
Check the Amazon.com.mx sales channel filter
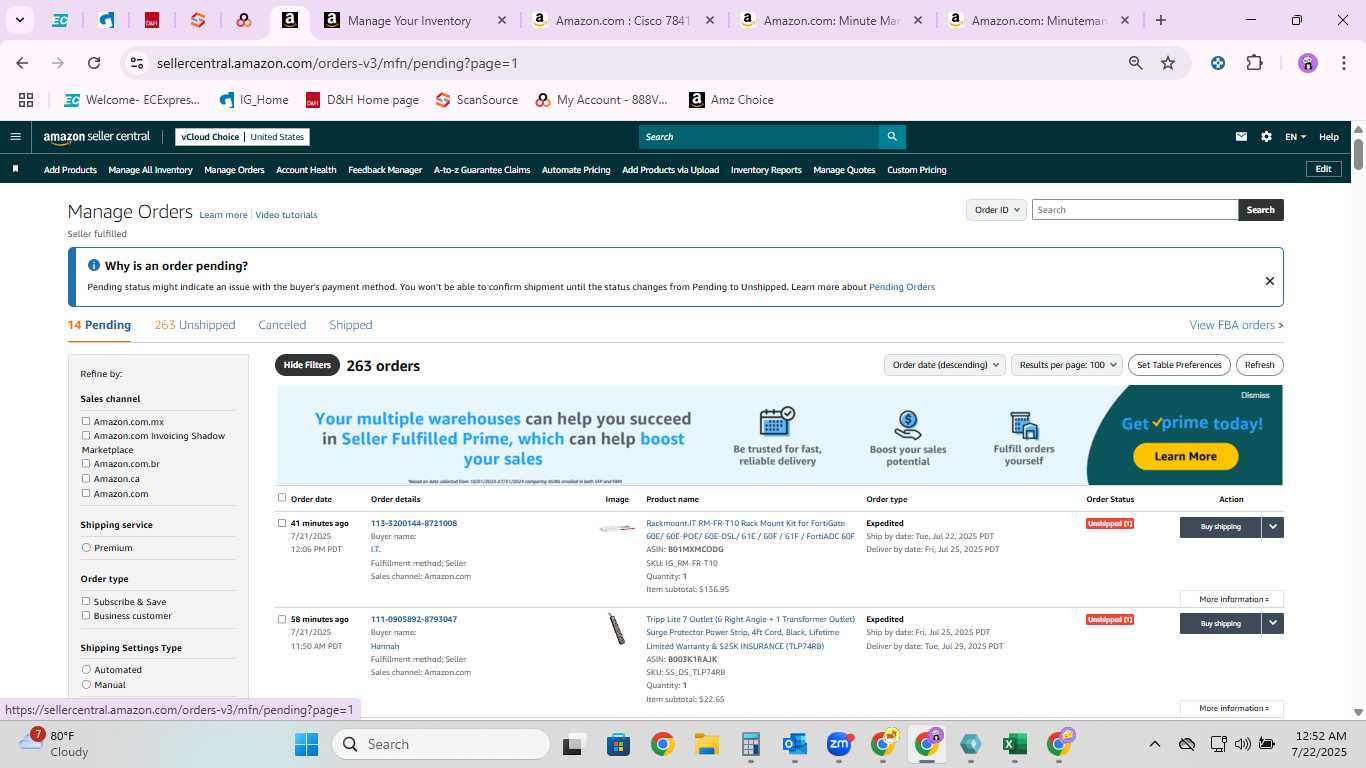click(x=86, y=421)
